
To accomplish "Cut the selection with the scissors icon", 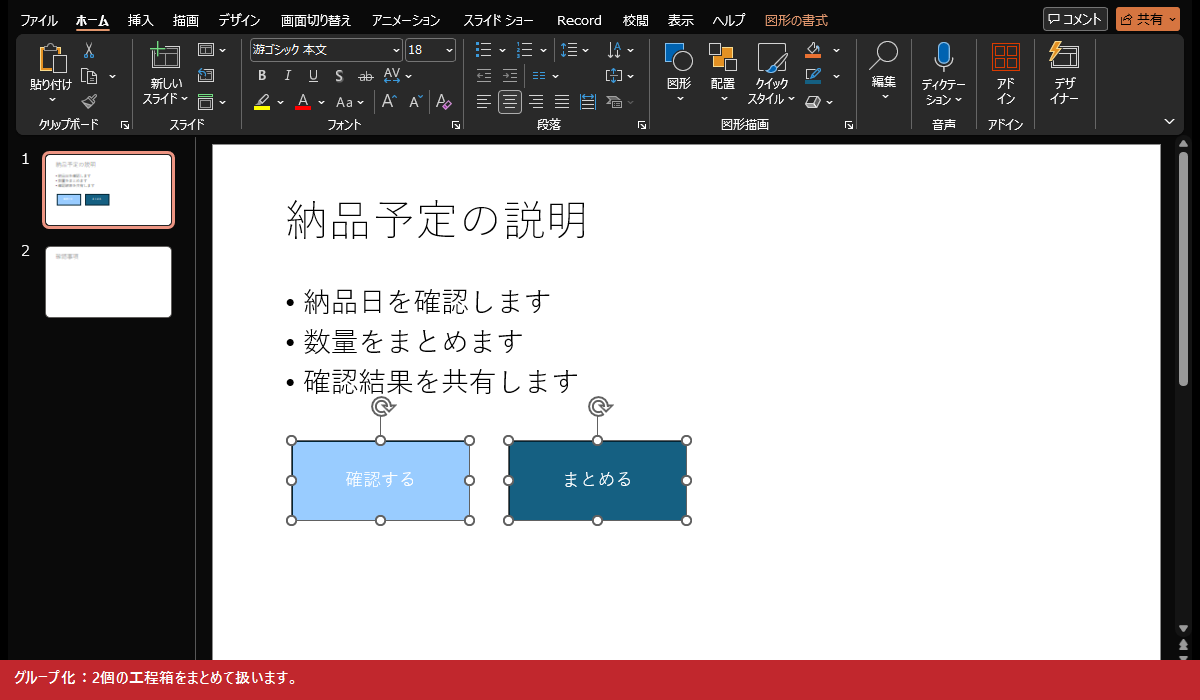I will [89, 50].
